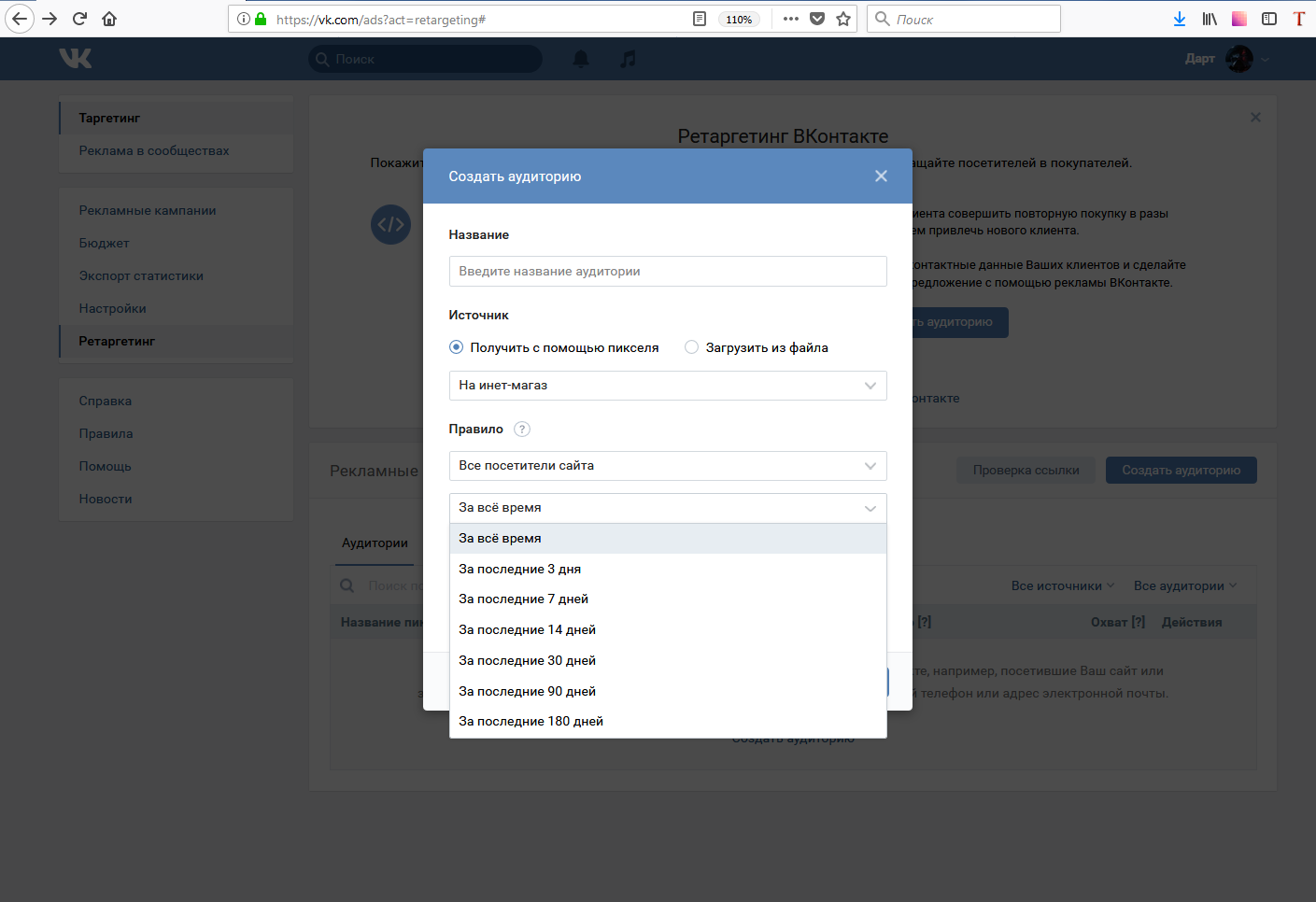Screen dimensions: 1316x902
Task: Toggle the browser sidebar icon
Action: [x=1269, y=19]
